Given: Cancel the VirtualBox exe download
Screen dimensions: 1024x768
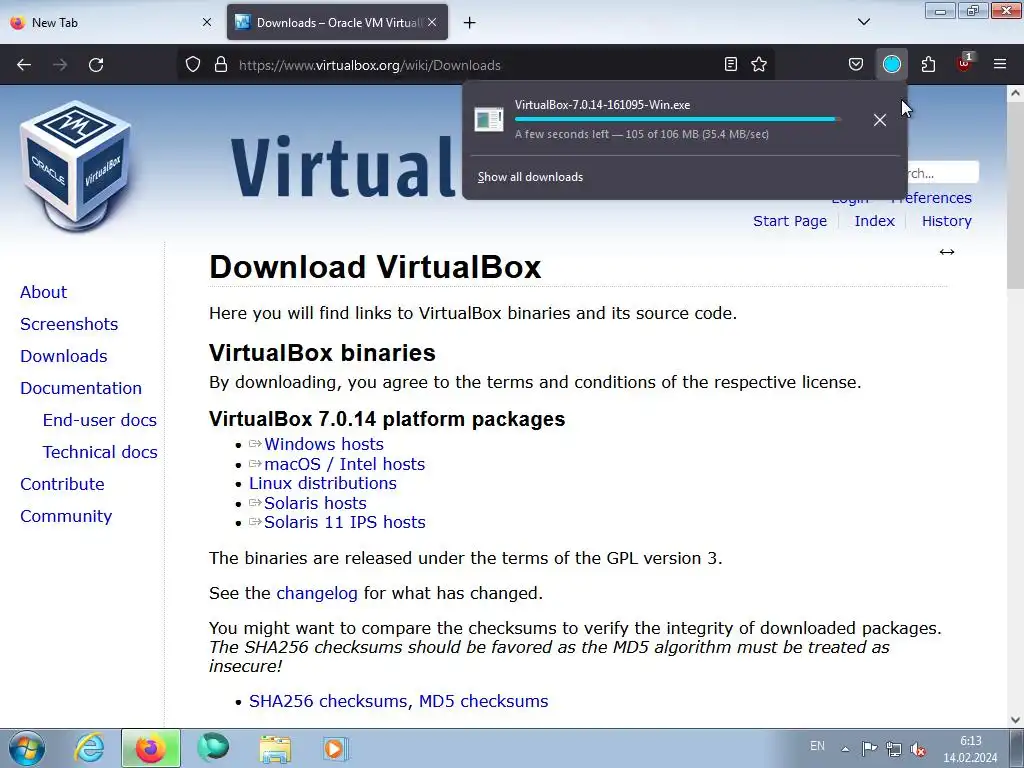Looking at the screenshot, I should click(880, 120).
